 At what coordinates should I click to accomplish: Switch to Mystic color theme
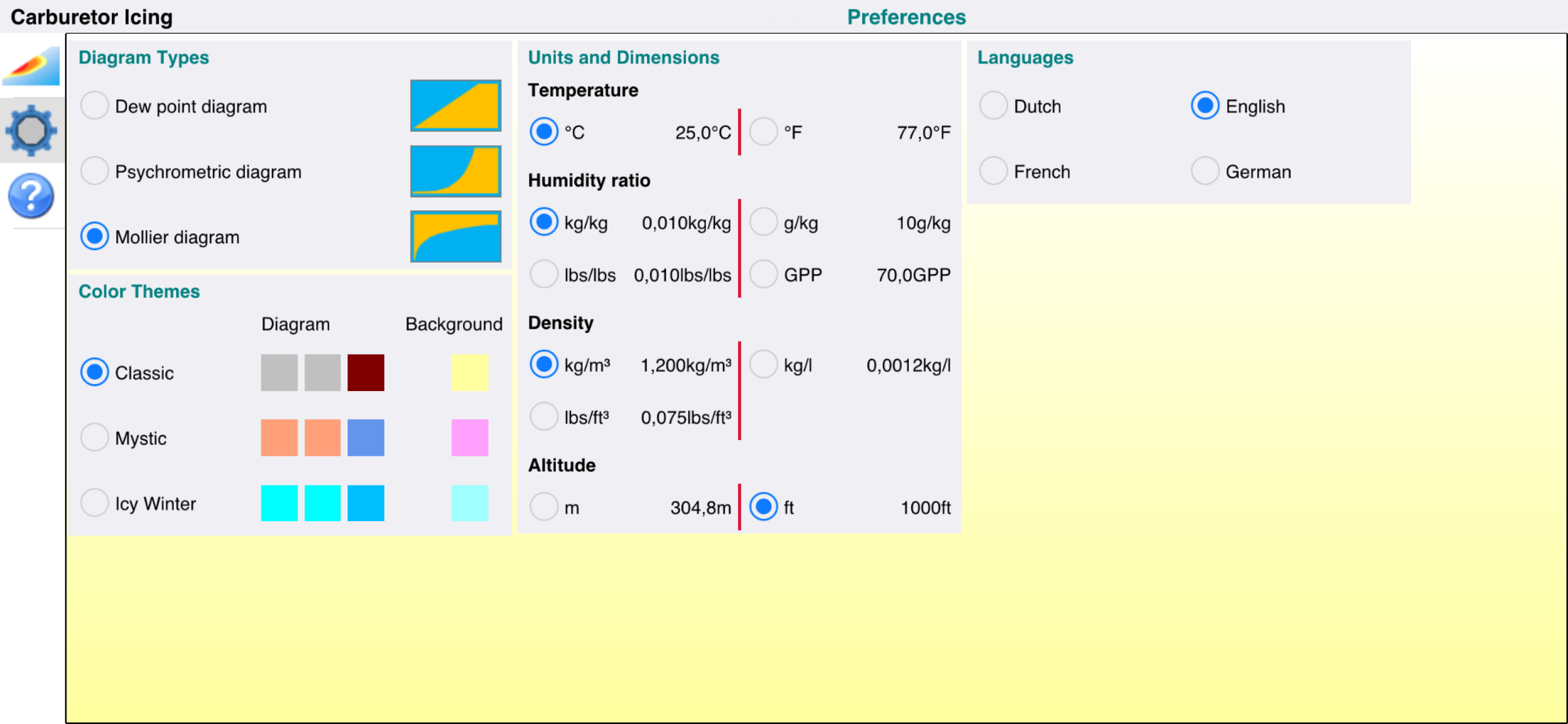[94, 437]
